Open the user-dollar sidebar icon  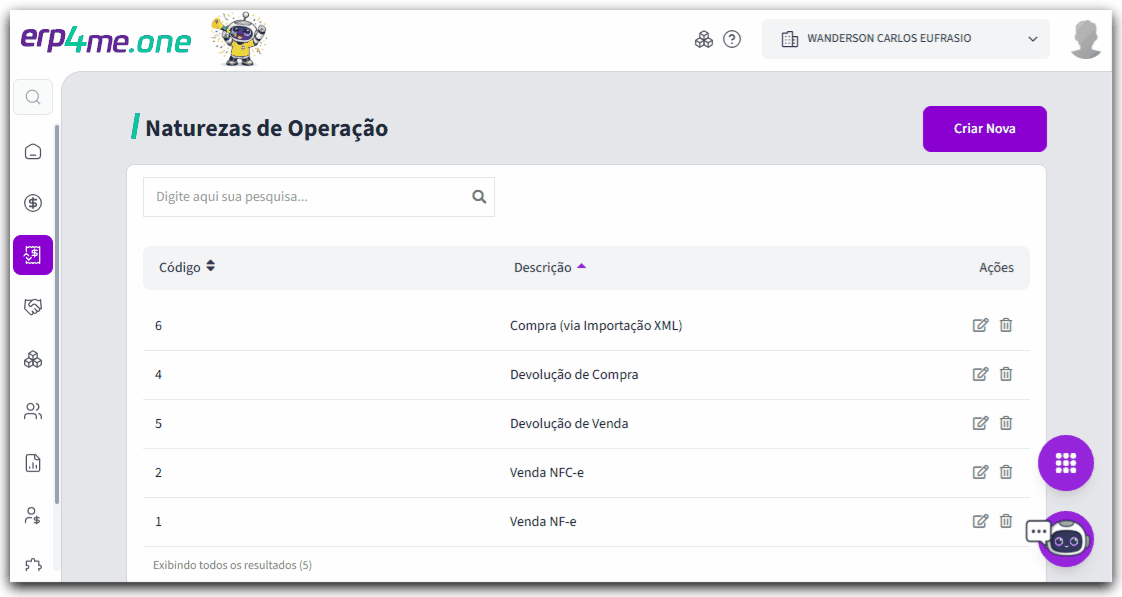pyautogui.click(x=33, y=515)
